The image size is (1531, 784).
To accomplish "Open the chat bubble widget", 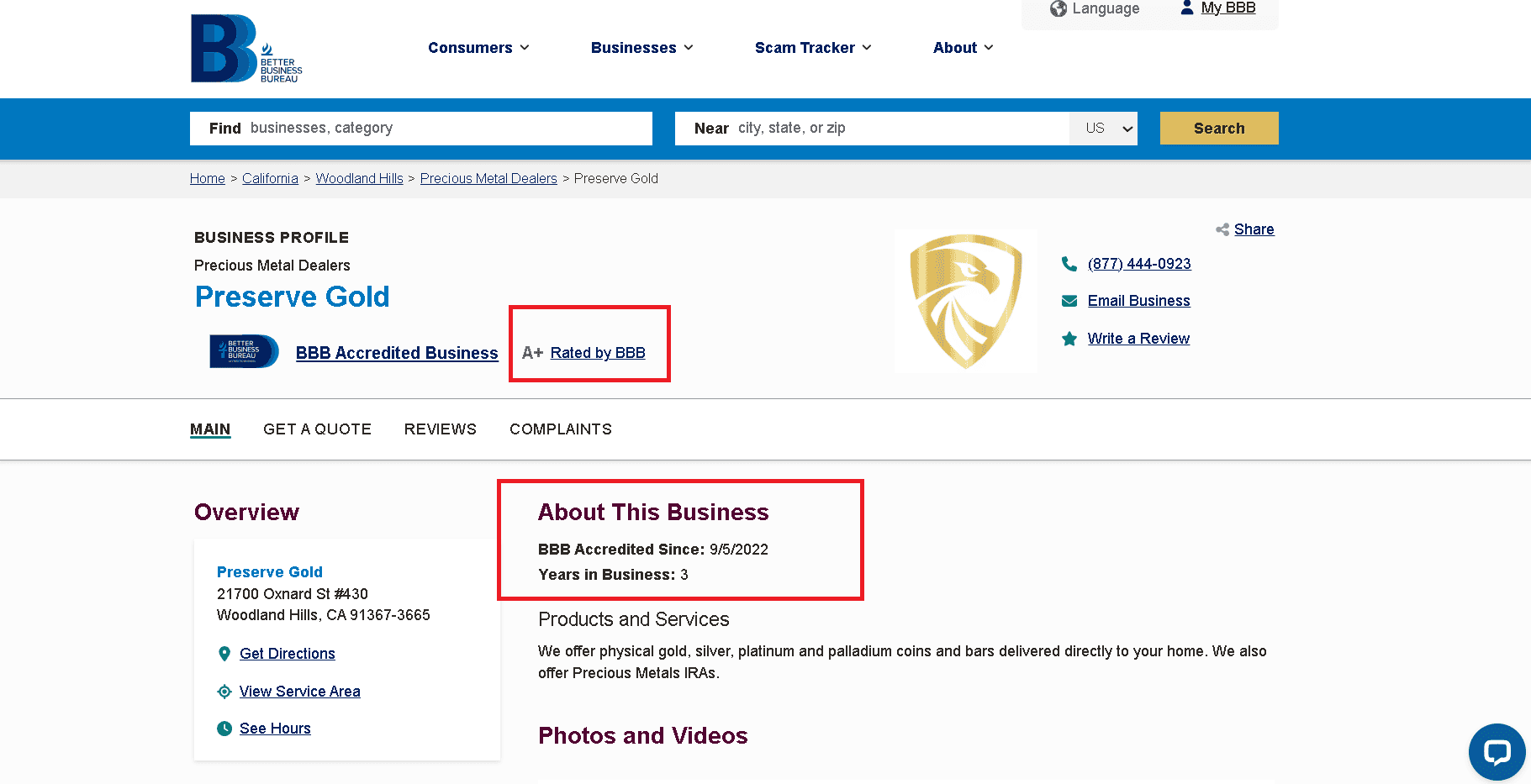I will coord(1497,751).
